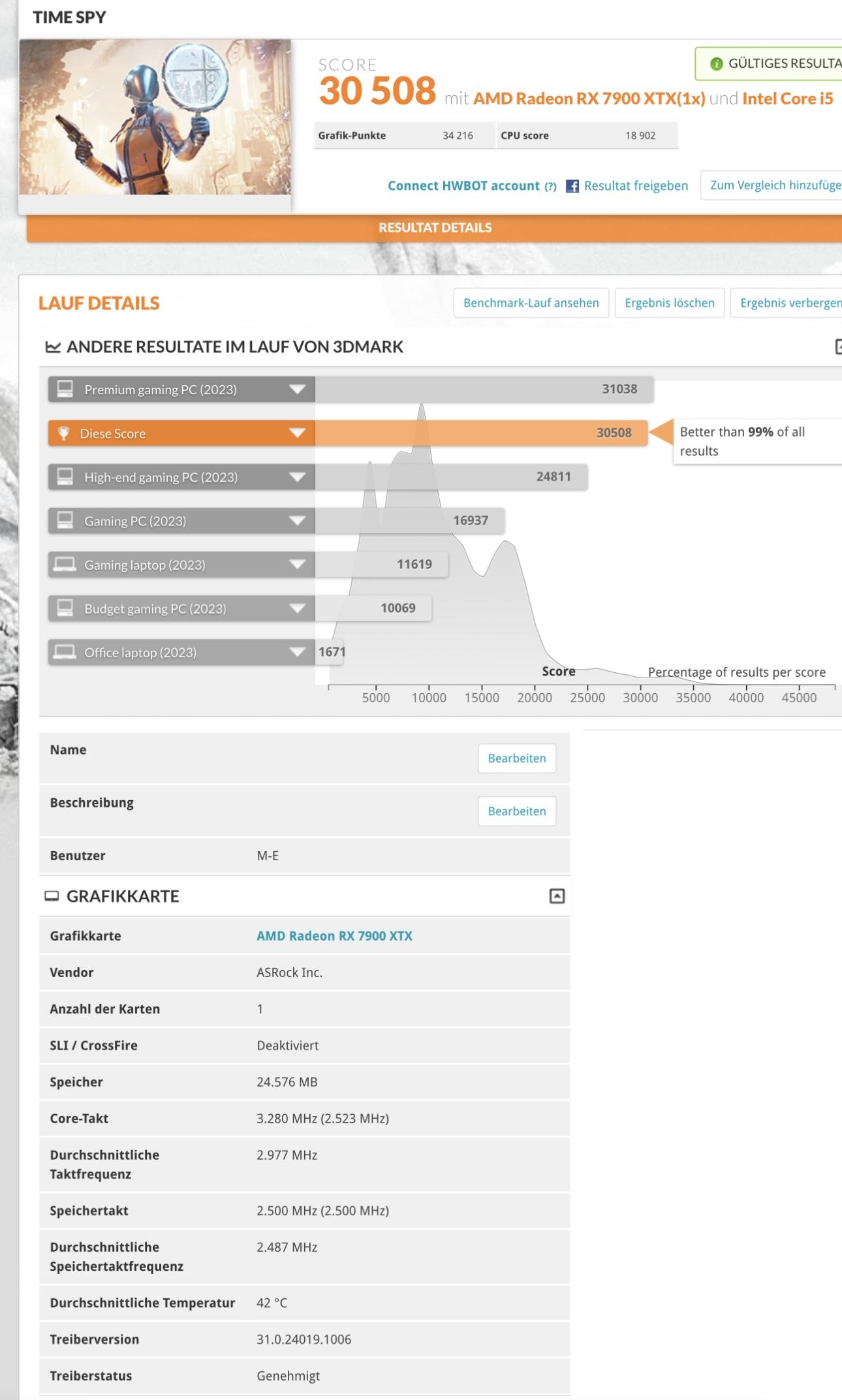Click the Treiberstatus value Genehmigt

click(x=288, y=1376)
